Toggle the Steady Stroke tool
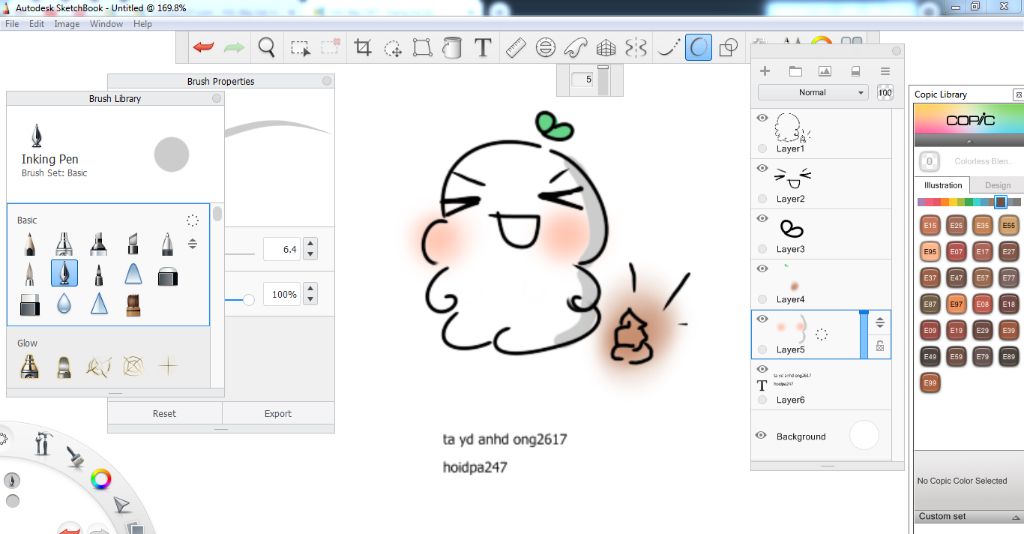The height and width of the screenshot is (534, 1024). point(668,48)
